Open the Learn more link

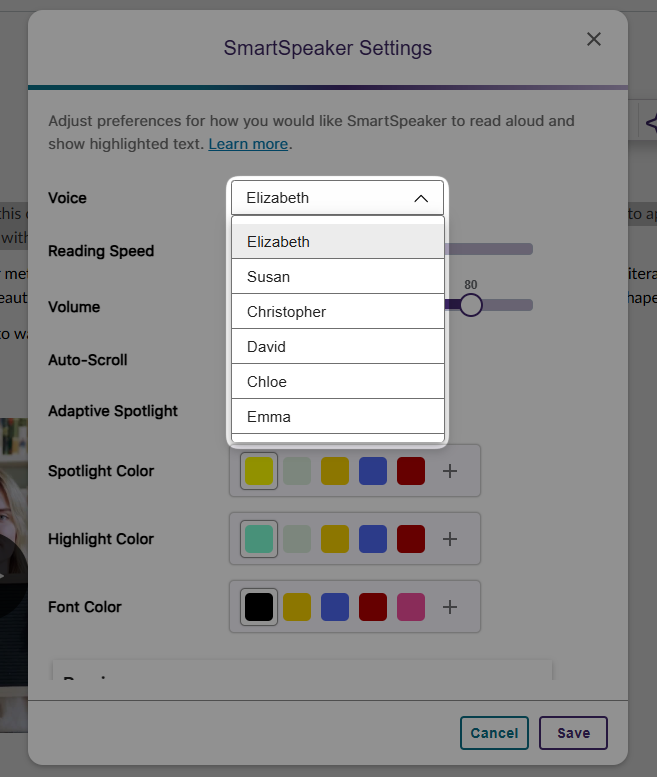(248, 144)
